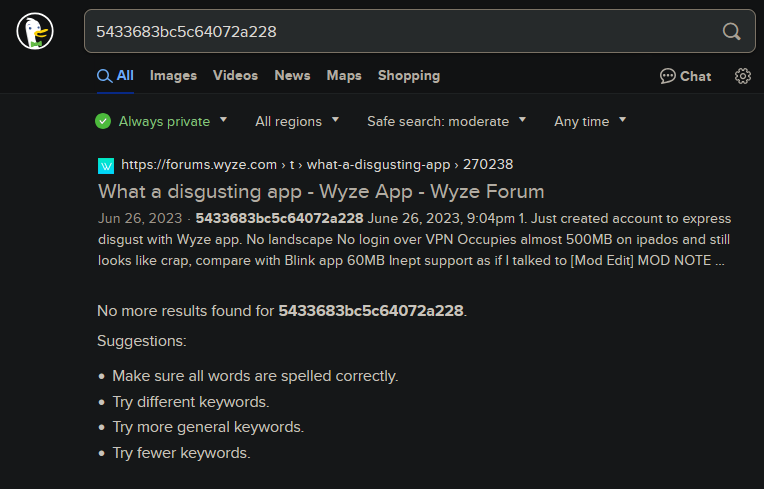Screen dimensions: 764x489
Task: Click 'Make sure all words are spelled correctly.'
Action: [255, 376]
